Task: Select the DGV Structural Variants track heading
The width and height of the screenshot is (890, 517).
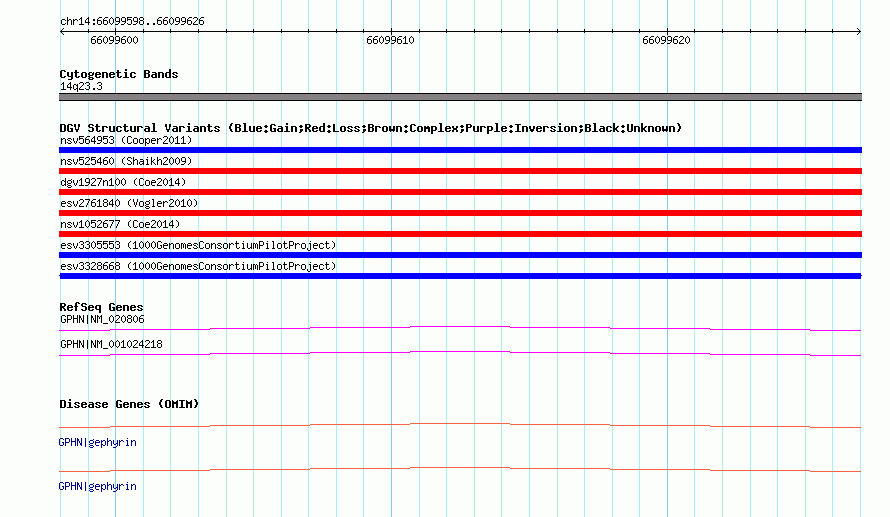Action: (x=371, y=128)
